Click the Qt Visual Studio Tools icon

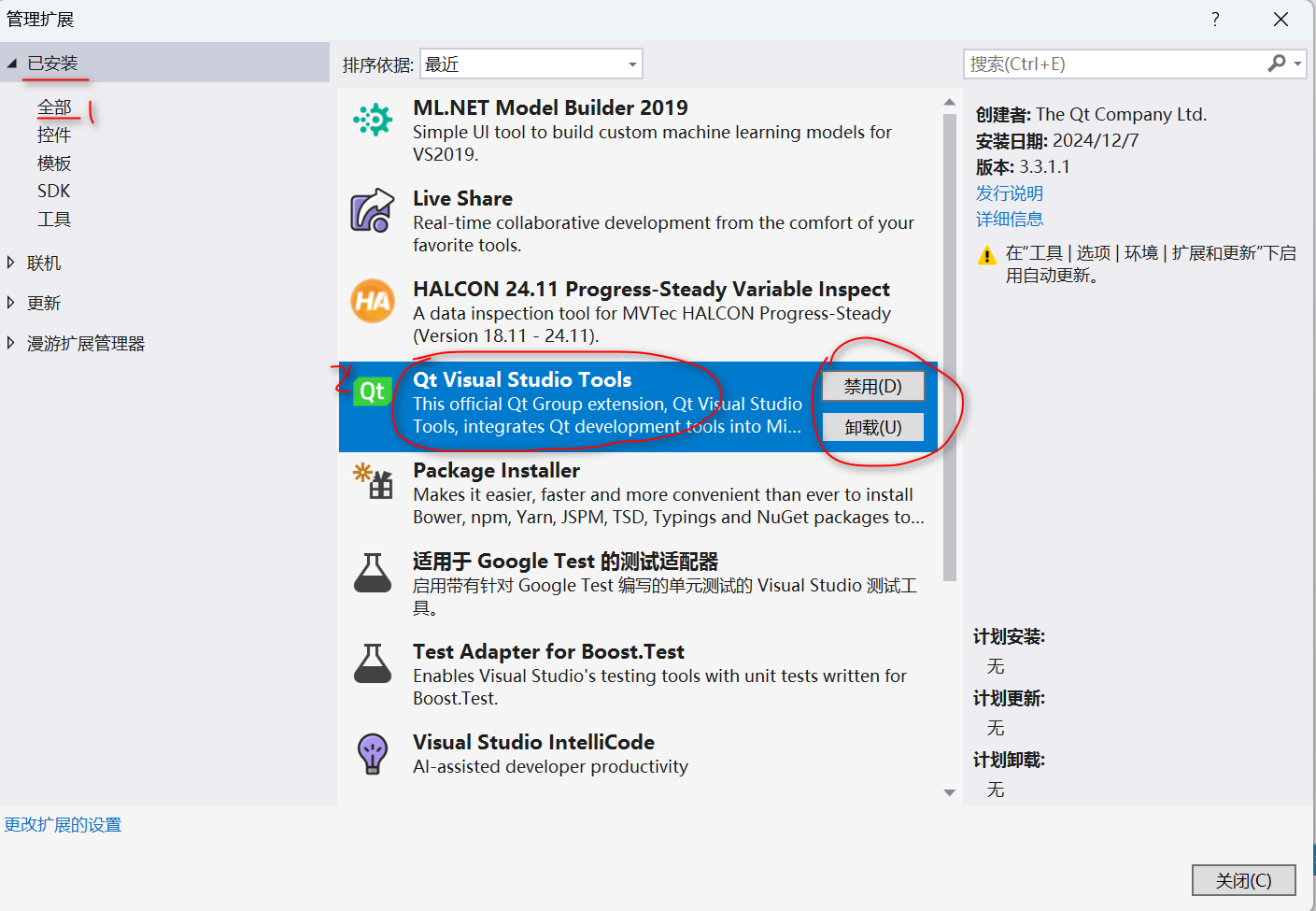(x=373, y=392)
